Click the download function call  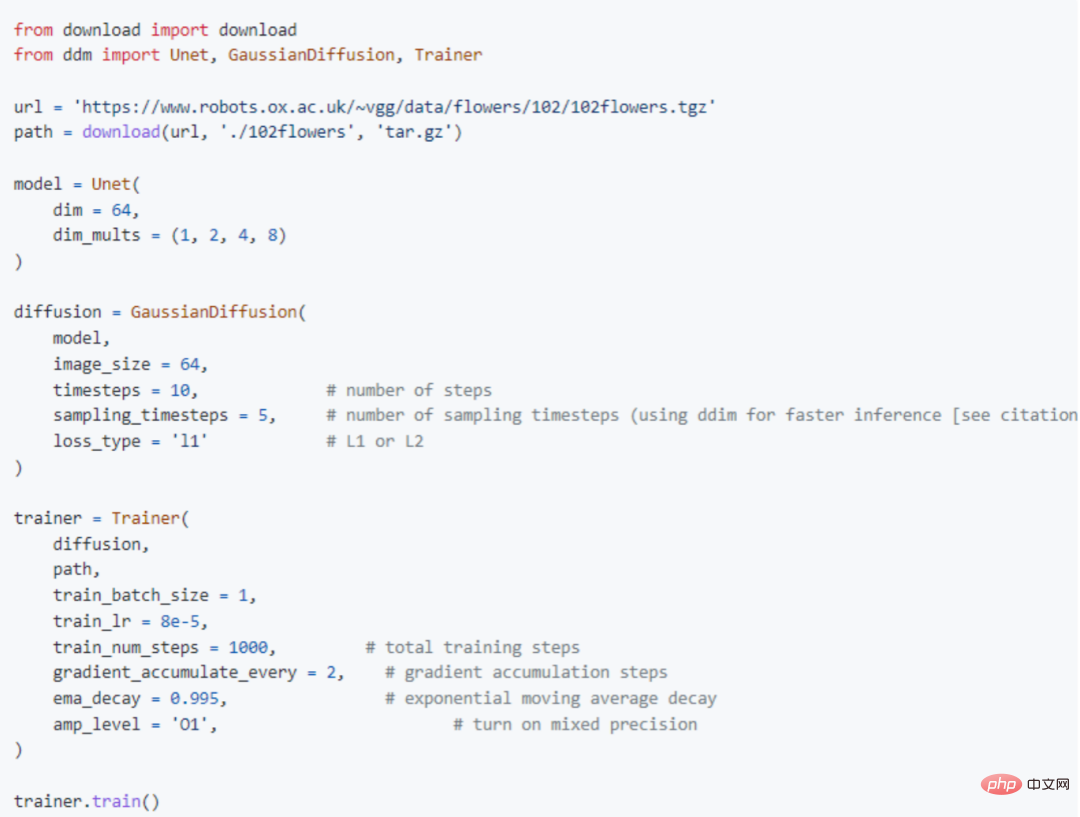[x=121, y=132]
